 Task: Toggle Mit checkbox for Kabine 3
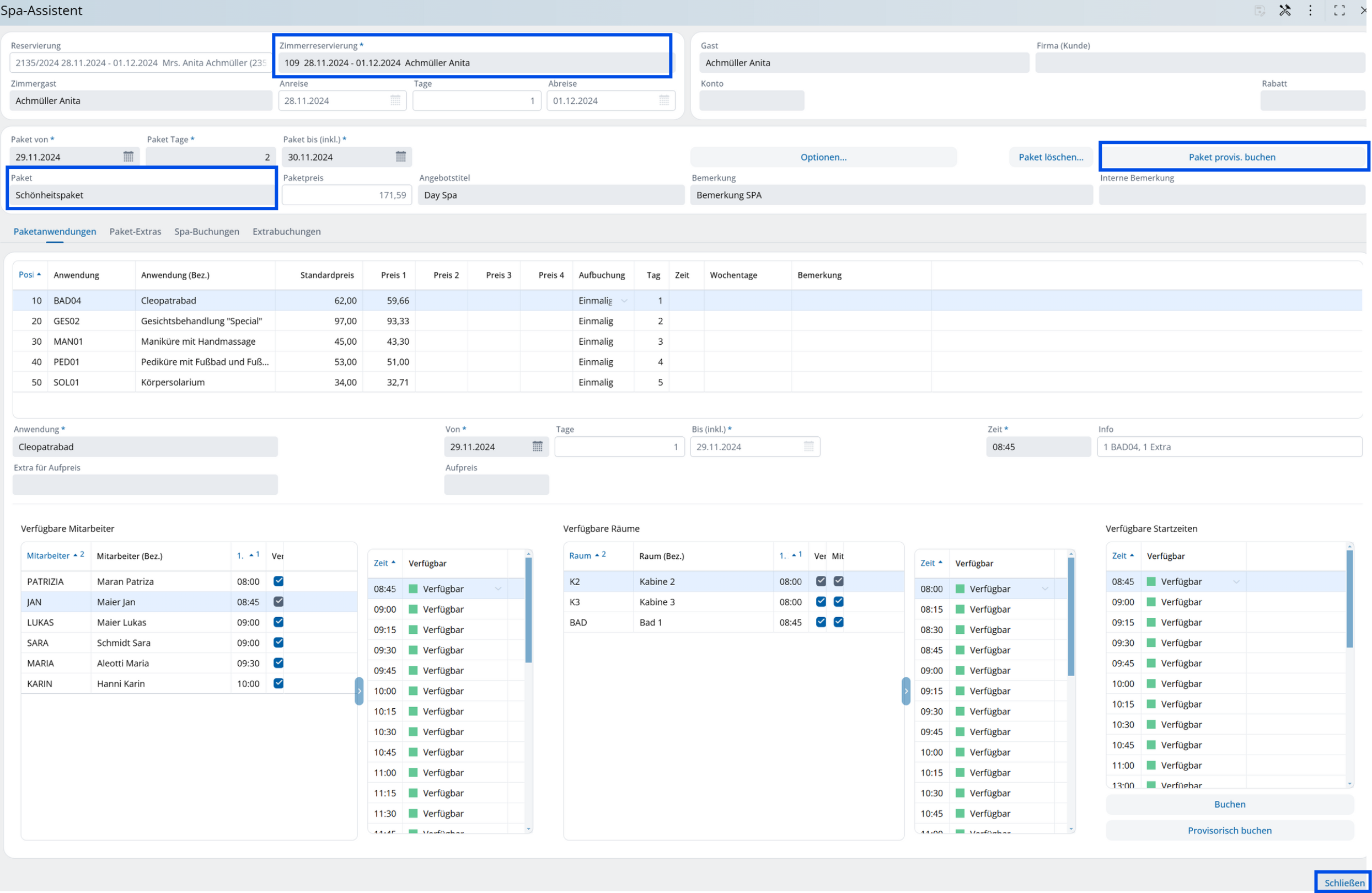[x=838, y=602]
